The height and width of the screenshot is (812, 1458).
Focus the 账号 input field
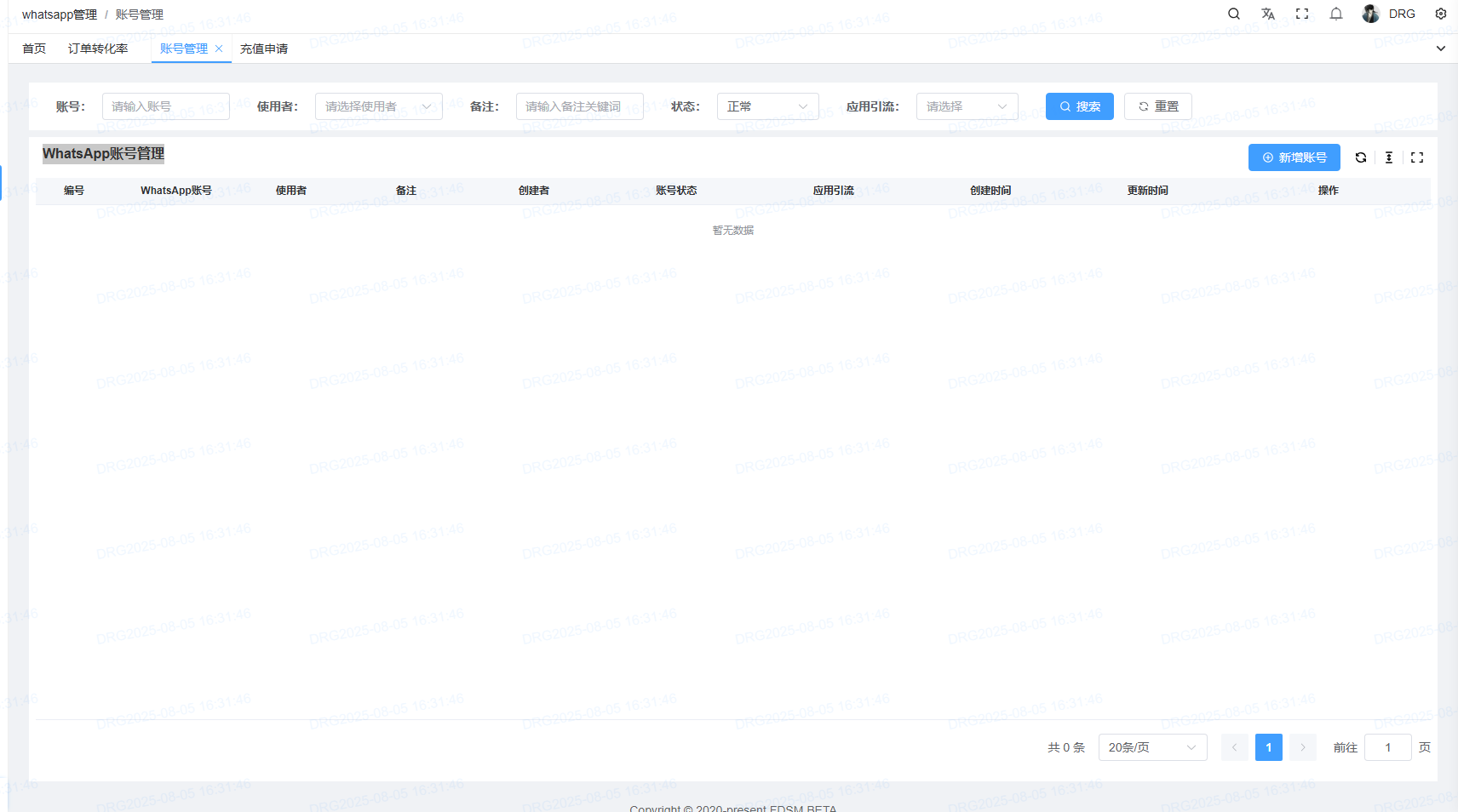coord(165,106)
